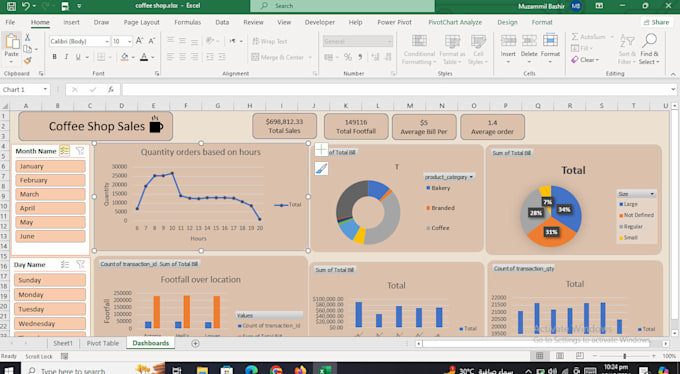680x374 pixels.
Task: Open the Fill Color paint bucket
Action: tap(124, 57)
